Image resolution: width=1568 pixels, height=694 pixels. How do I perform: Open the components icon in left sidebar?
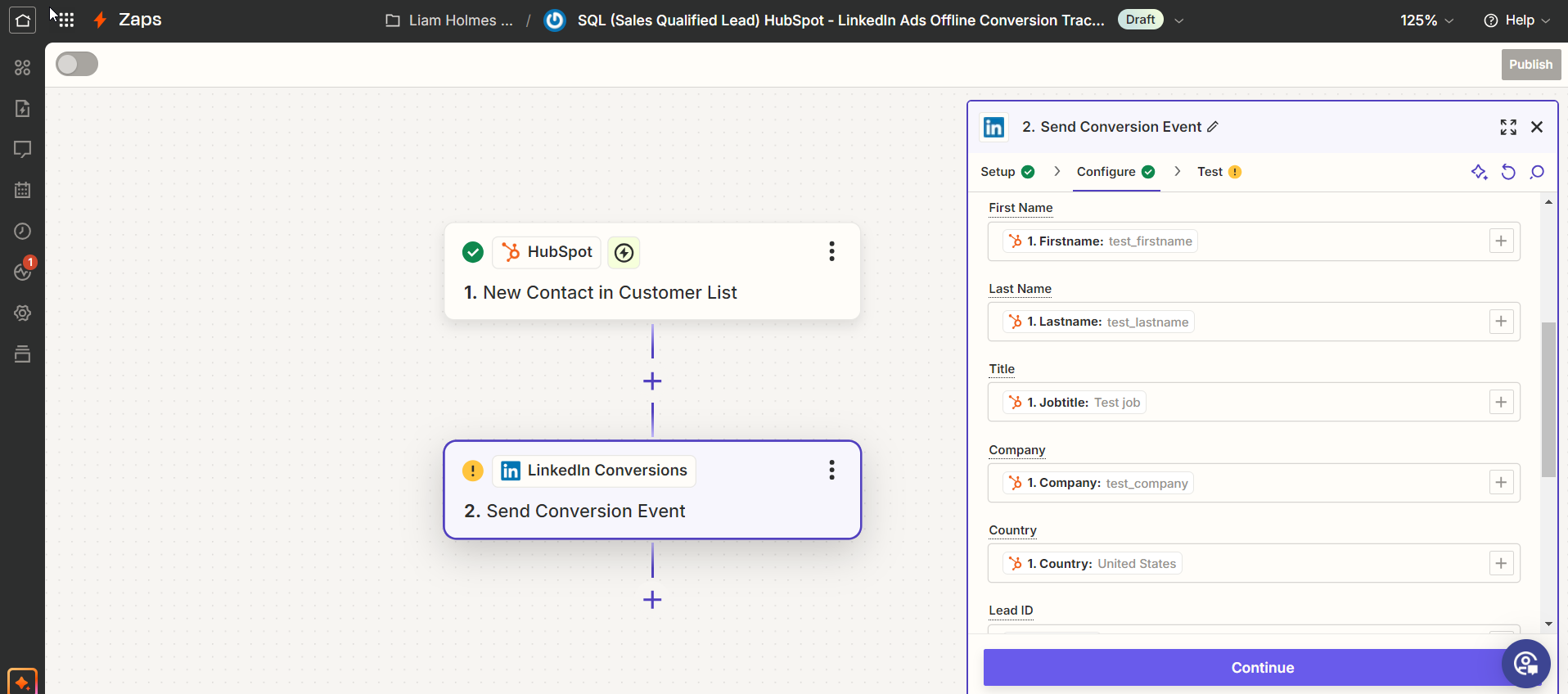click(22, 67)
